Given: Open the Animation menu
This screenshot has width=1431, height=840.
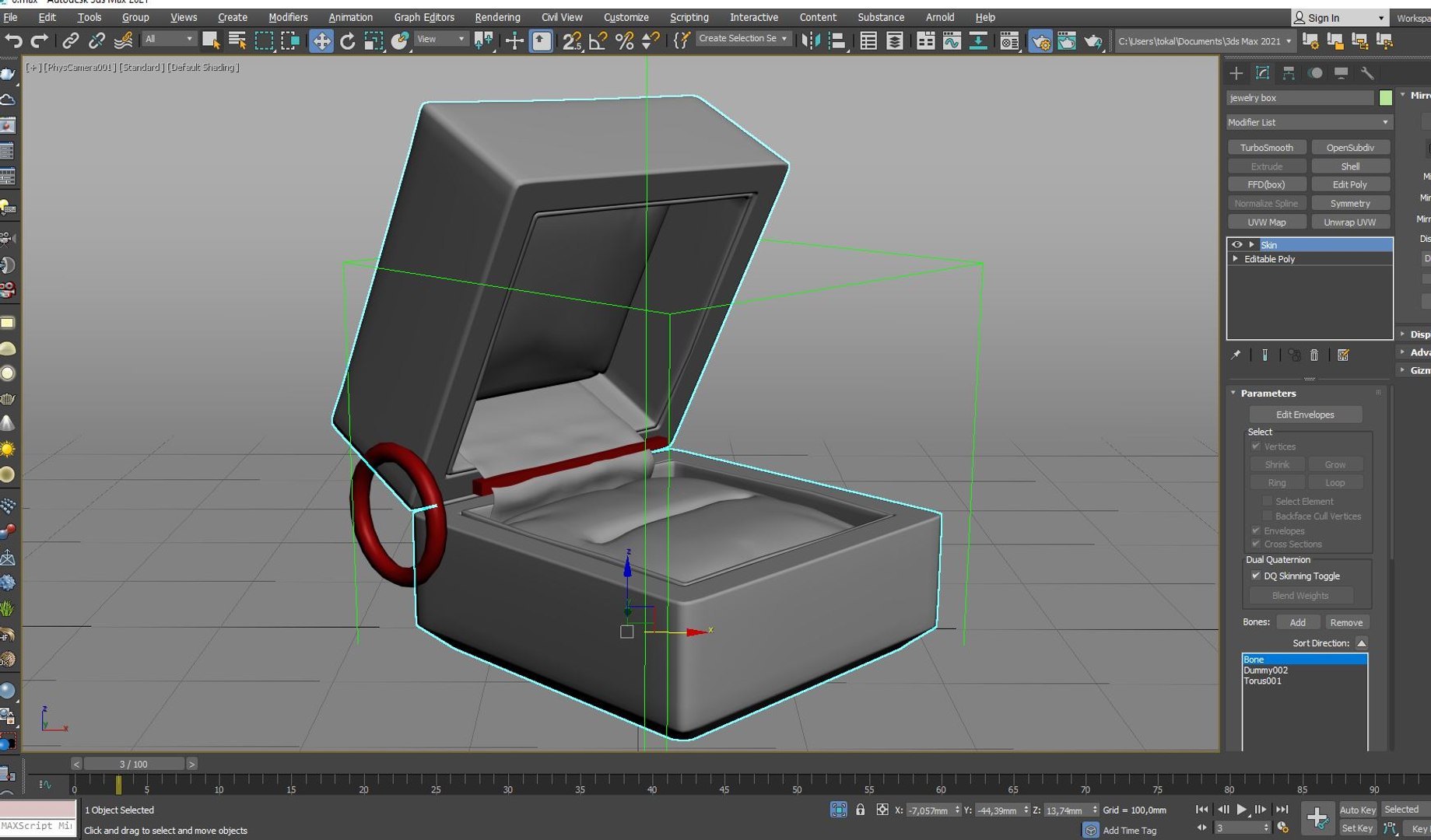Looking at the screenshot, I should pos(350,17).
